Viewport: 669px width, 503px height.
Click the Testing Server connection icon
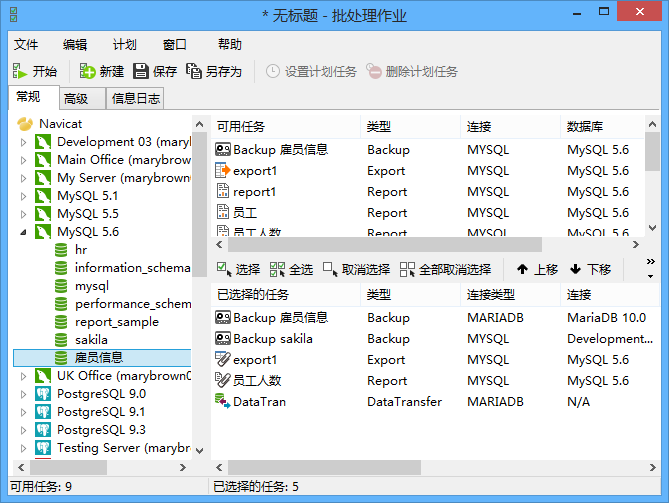click(43, 448)
